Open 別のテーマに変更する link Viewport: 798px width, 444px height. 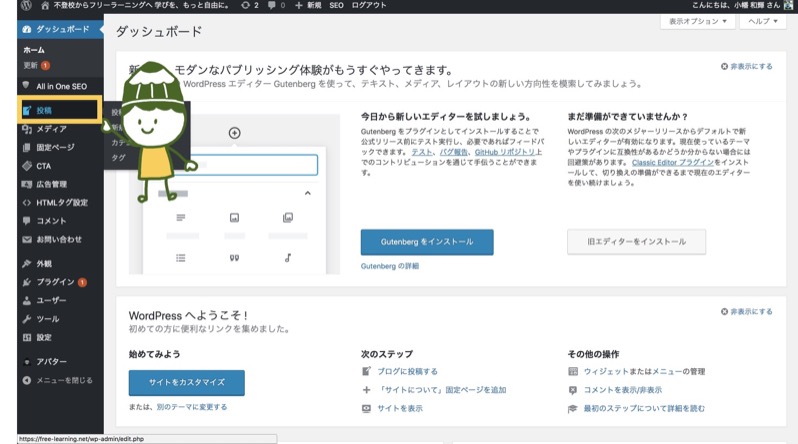click(192, 407)
